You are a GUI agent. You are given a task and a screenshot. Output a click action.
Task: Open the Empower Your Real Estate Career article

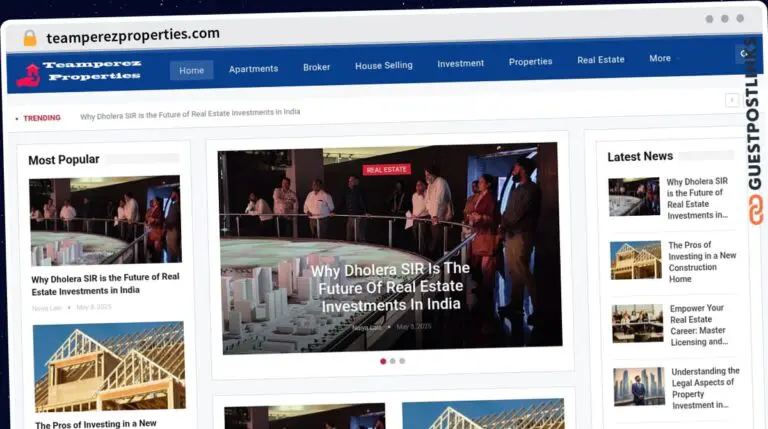click(698, 325)
